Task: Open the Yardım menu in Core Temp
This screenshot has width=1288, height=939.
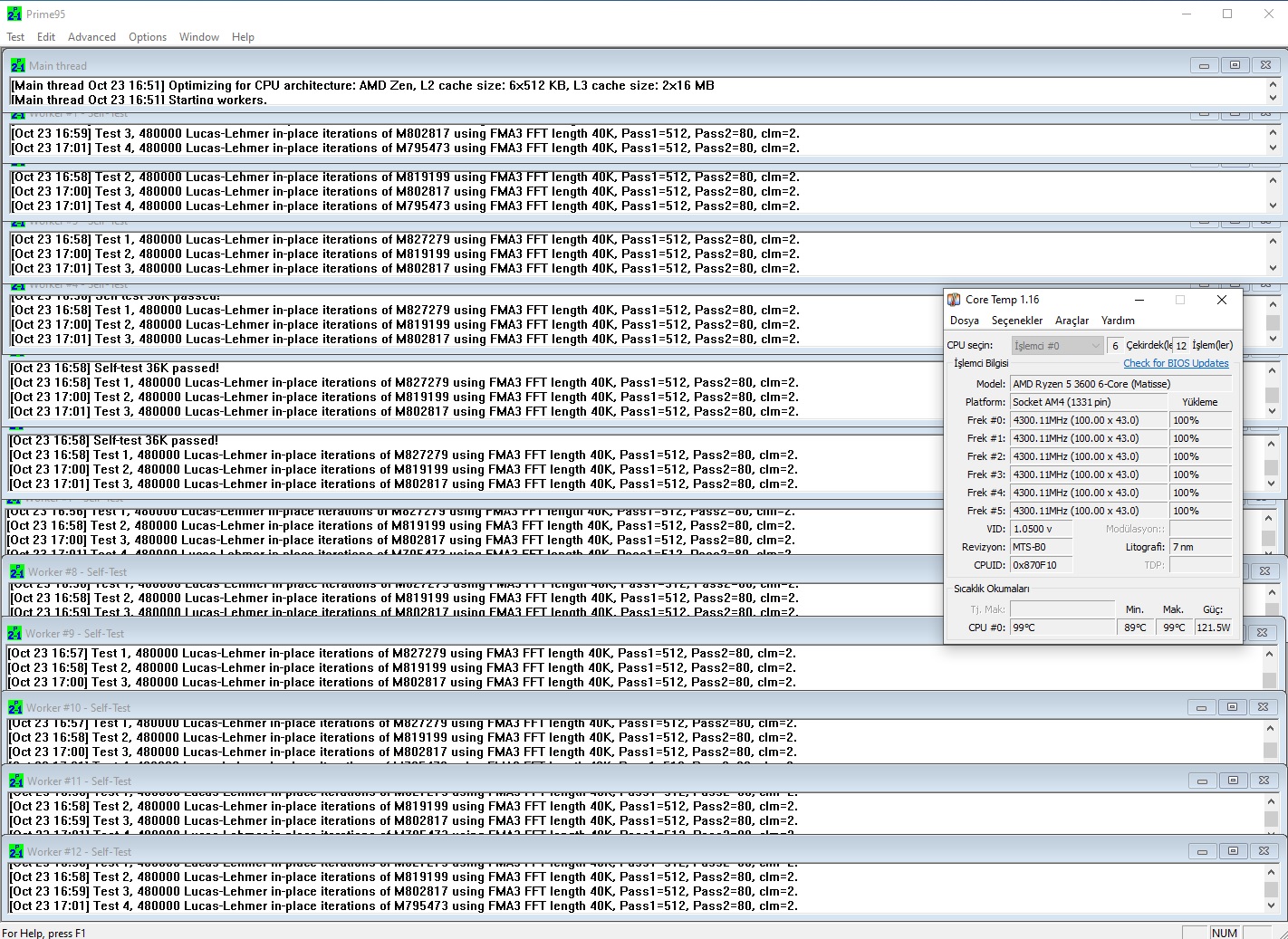Action: coord(1118,321)
